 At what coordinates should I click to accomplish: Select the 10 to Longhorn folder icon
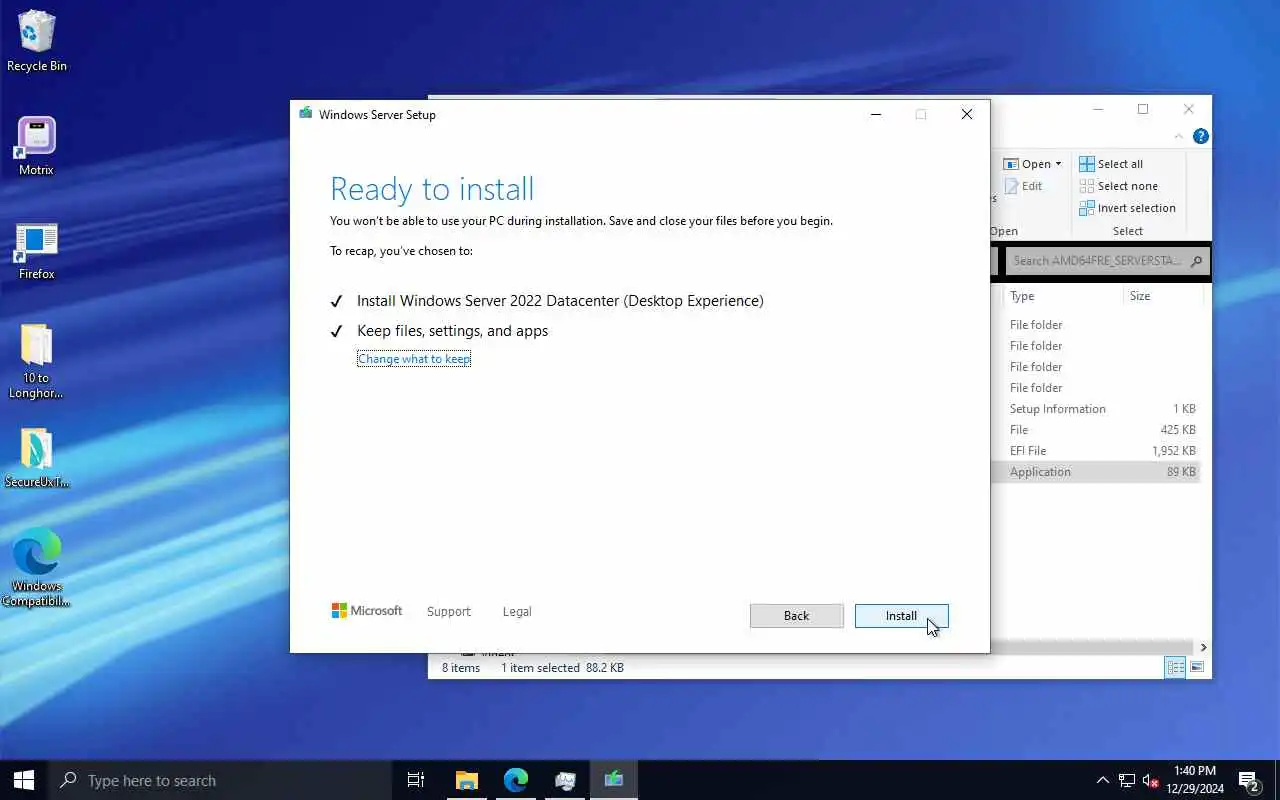36,360
